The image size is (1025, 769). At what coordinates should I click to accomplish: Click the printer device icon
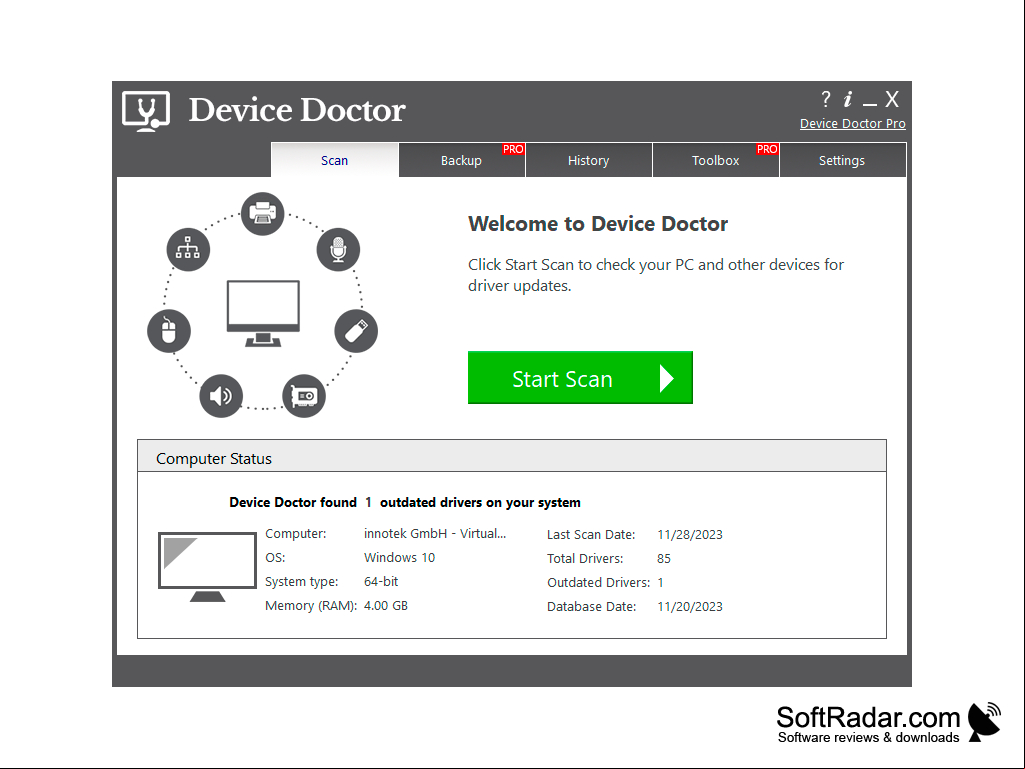263,213
